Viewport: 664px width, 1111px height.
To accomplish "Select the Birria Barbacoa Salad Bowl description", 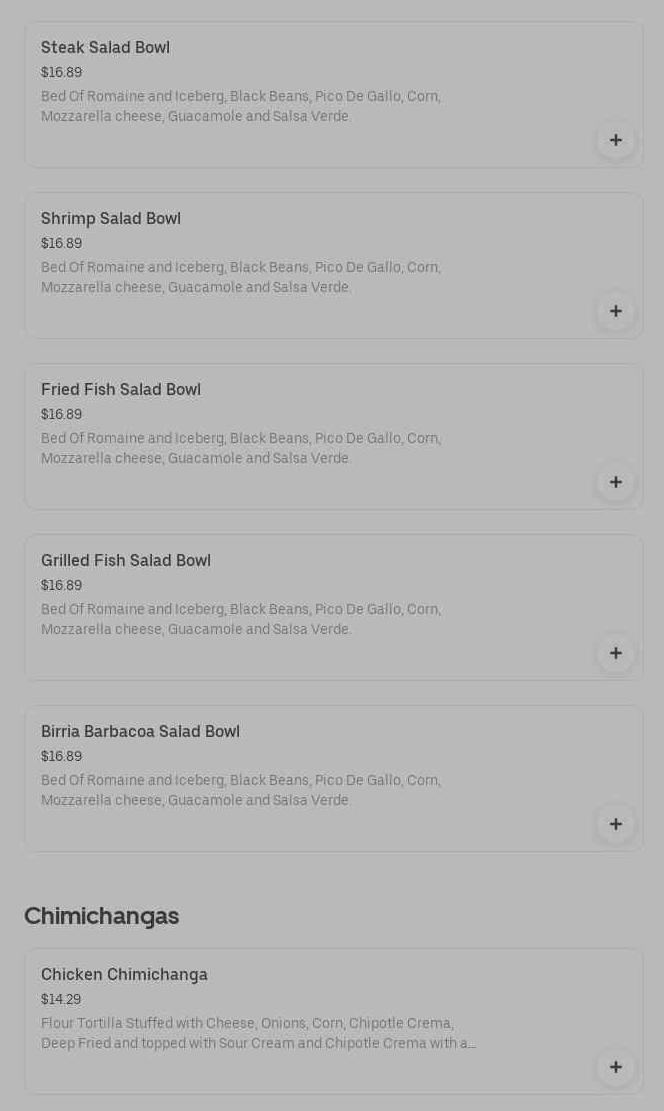I will 241,791.
